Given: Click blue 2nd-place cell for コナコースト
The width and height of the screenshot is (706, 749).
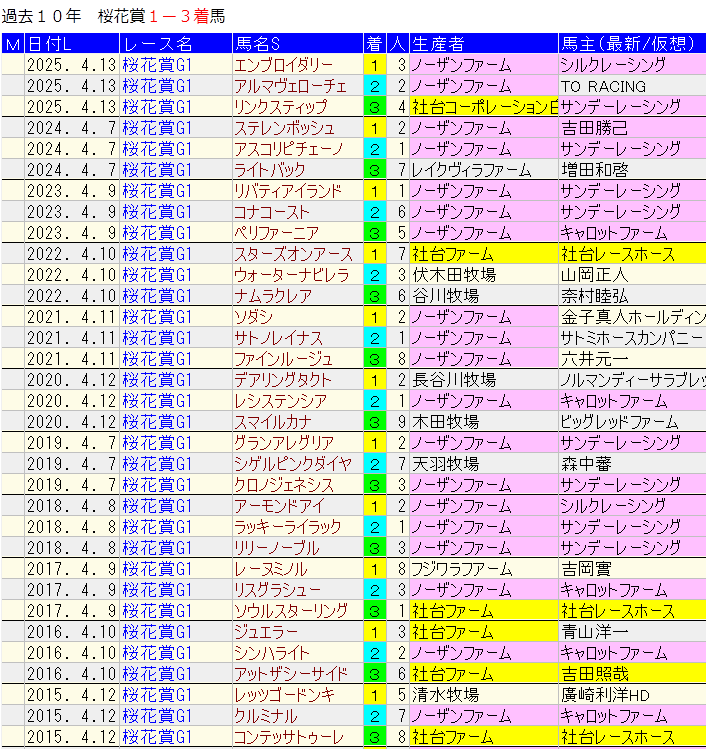Looking at the screenshot, I should pos(375,212).
